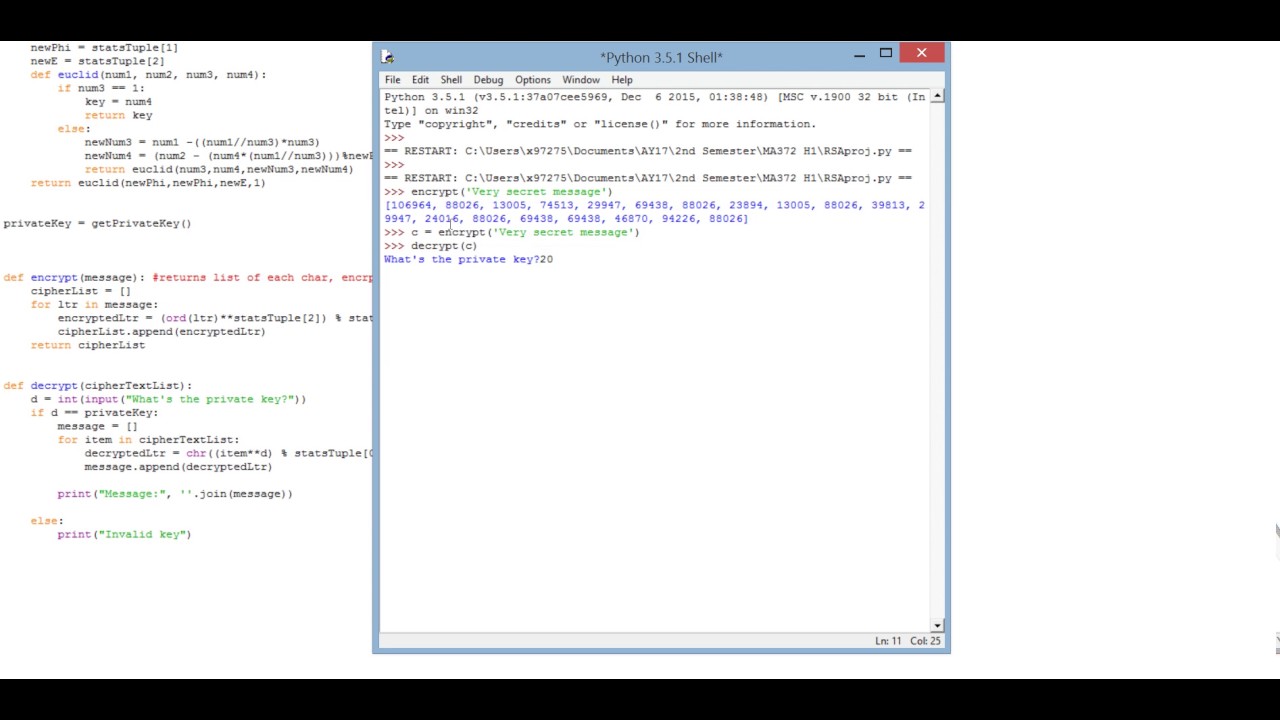The image size is (1280, 720).
Task: Click 'if d == privateKey:' line in editor
Action: point(94,412)
